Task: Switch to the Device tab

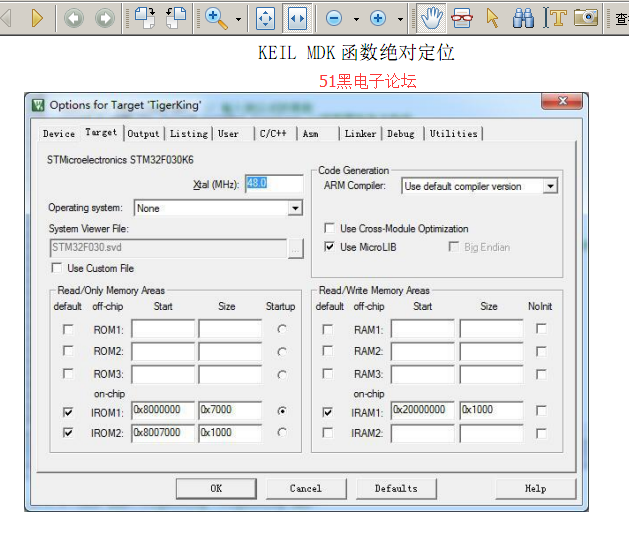Action: pyautogui.click(x=59, y=134)
